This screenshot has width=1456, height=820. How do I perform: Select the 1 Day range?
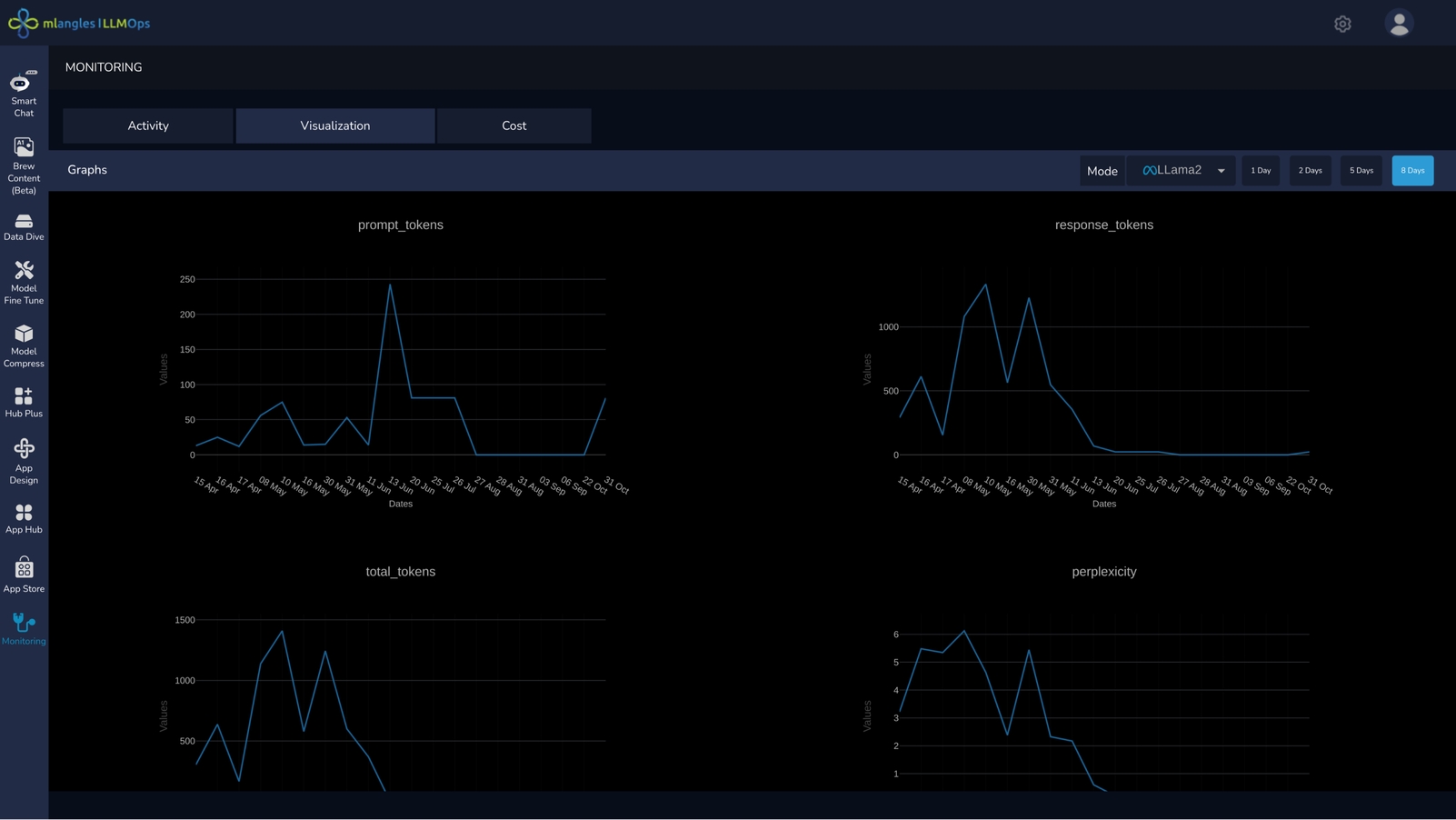[1261, 170]
